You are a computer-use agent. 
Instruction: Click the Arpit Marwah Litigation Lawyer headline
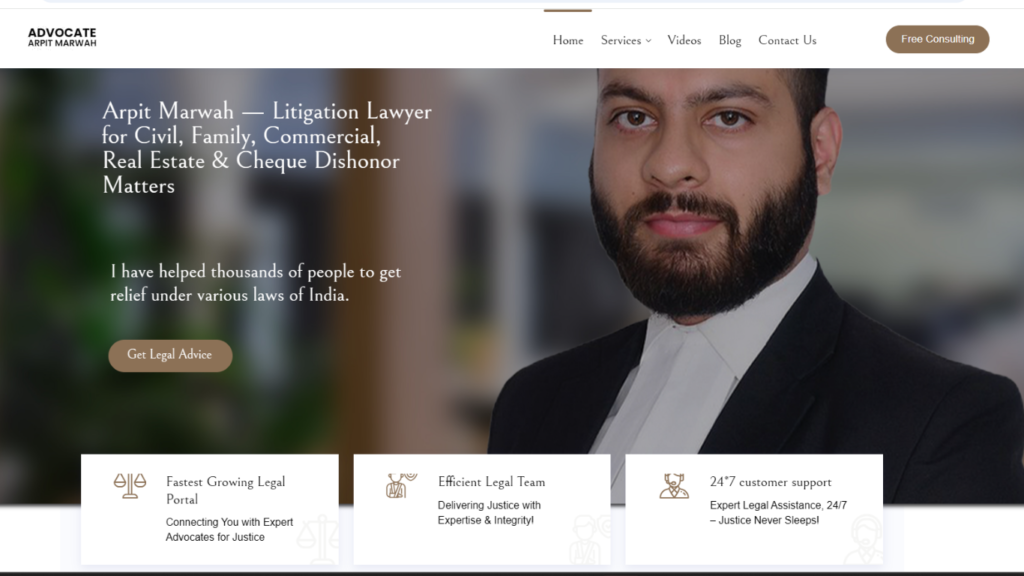coord(266,148)
